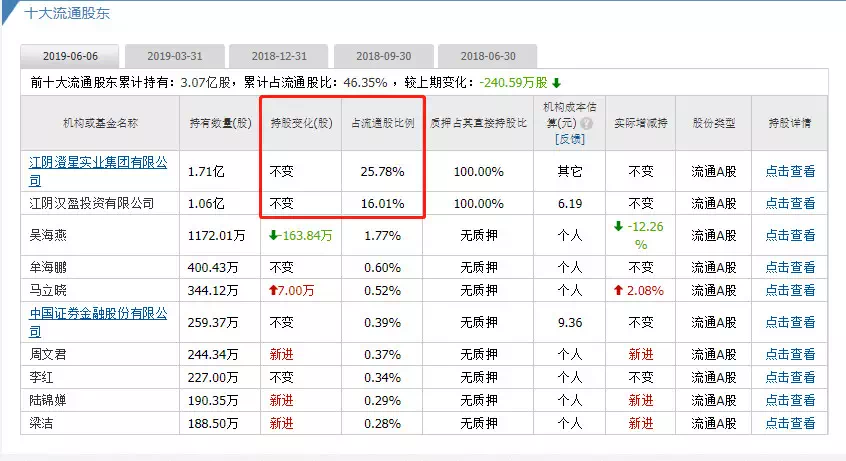Switch to the 2019-03-31 tab
This screenshot has height=461, width=846.
pyautogui.click(x=172, y=56)
